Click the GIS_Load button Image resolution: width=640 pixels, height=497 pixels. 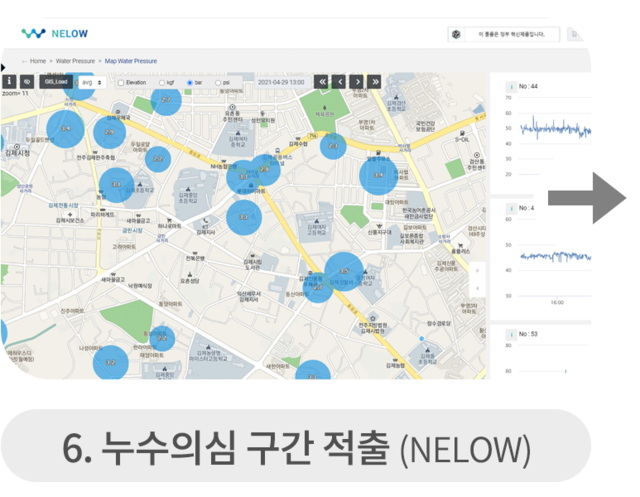coord(56,82)
